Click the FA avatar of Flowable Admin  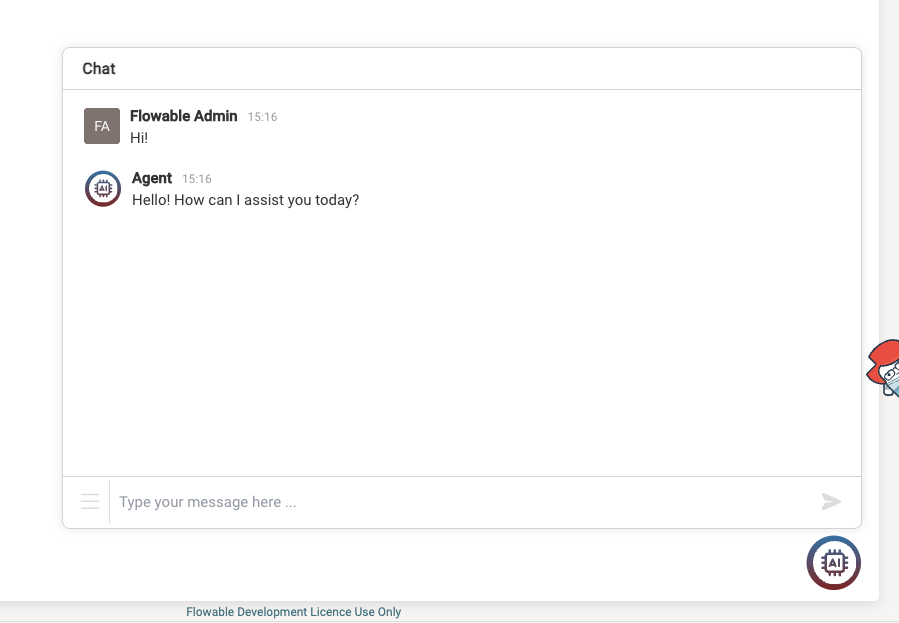pyautogui.click(x=101, y=125)
